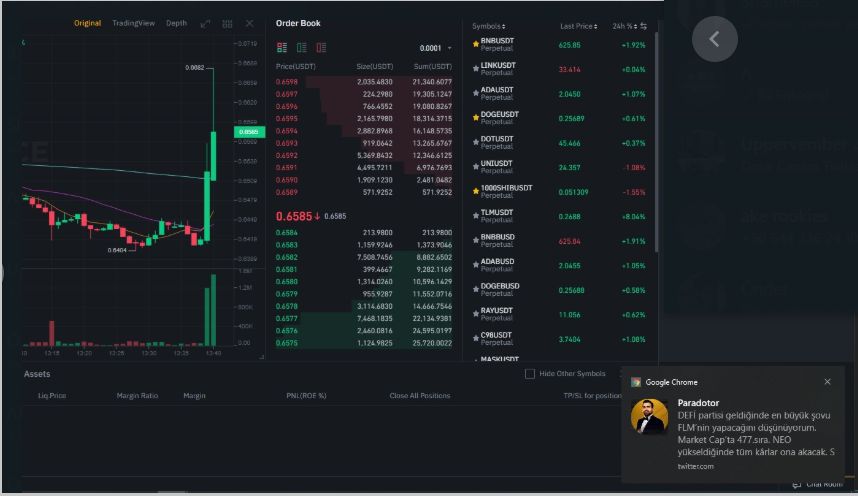Toggle favorite star for C98USDT
858x496 pixels.
pyautogui.click(x=476, y=339)
